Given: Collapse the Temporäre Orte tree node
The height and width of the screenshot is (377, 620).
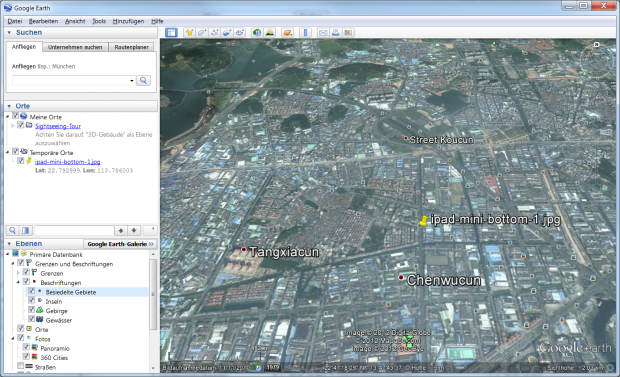Looking at the screenshot, I should (x=8, y=152).
